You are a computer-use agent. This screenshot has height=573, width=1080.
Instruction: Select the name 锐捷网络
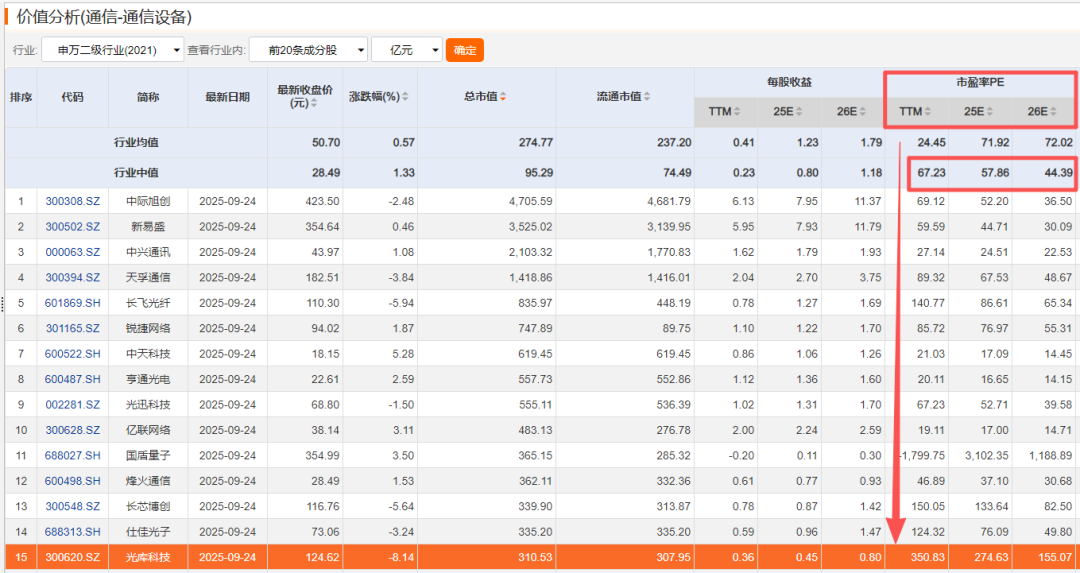tap(148, 329)
